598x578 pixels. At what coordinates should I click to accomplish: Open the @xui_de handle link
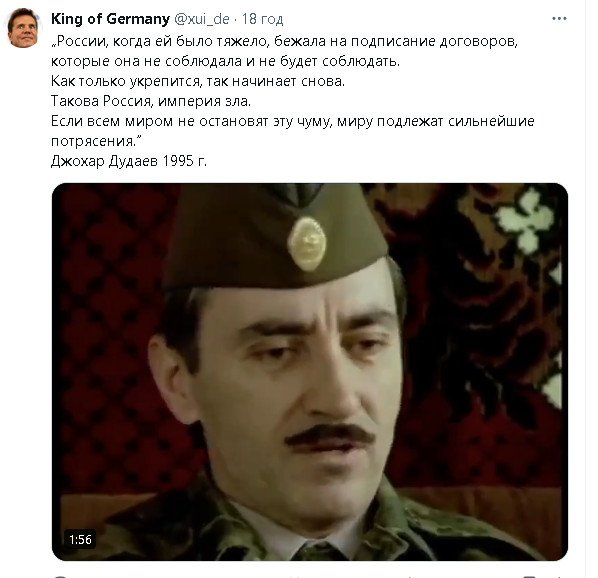(x=202, y=19)
